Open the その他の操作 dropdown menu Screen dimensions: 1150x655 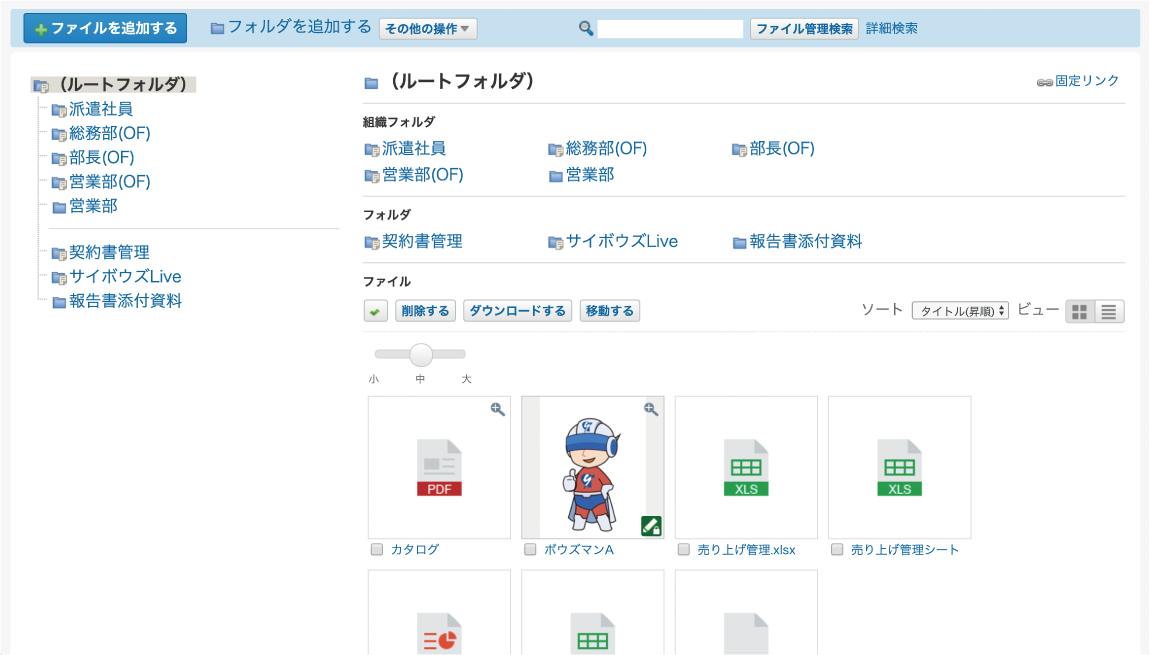pyautogui.click(x=428, y=29)
